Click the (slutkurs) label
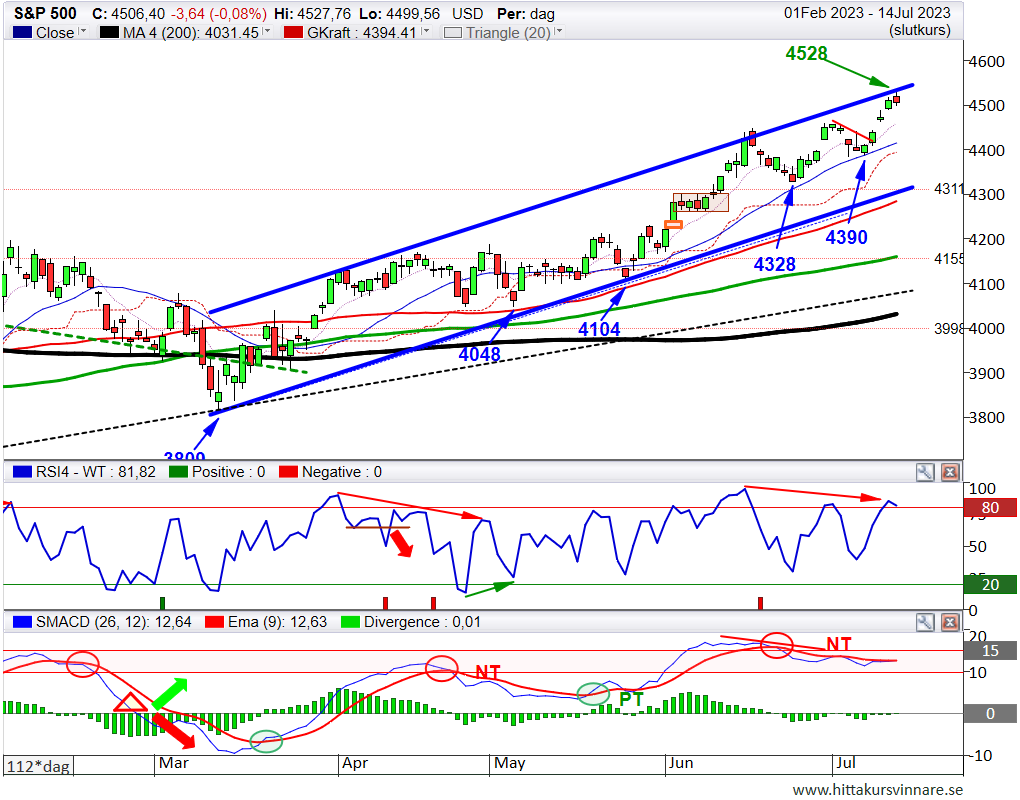The height and width of the screenshot is (800, 1020). point(920,31)
